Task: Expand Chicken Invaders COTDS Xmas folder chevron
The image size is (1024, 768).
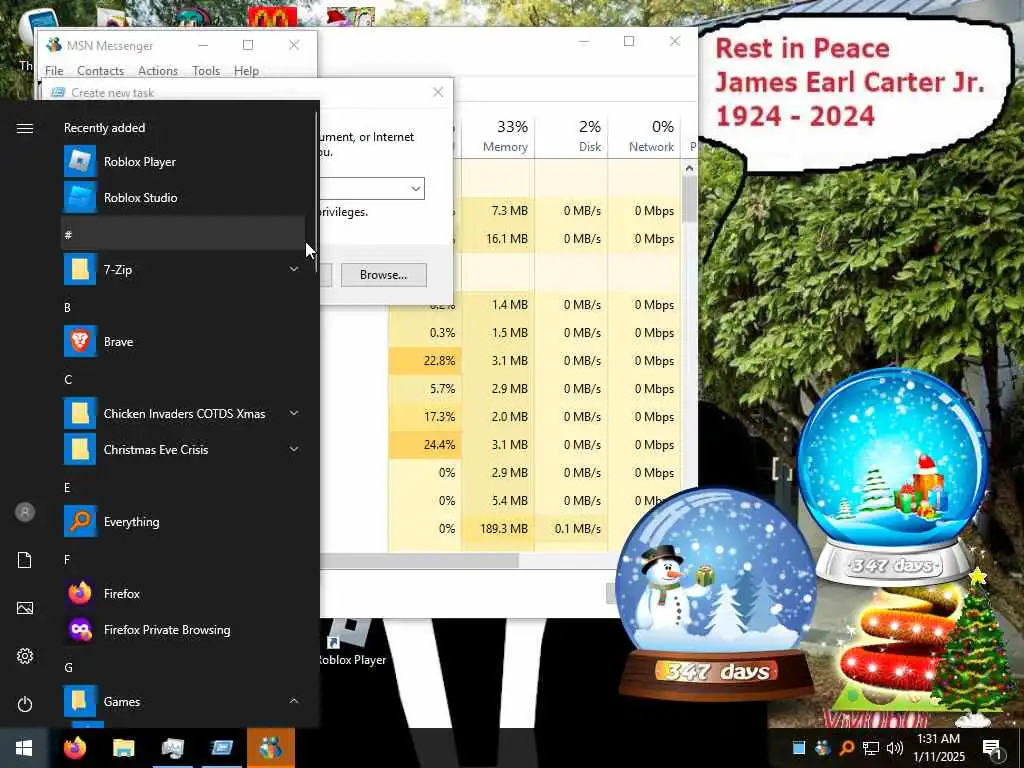Action: click(x=294, y=413)
